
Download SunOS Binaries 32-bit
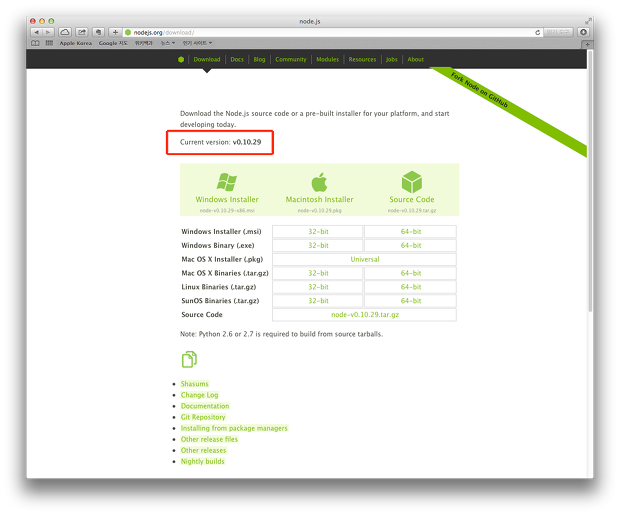tap(318, 301)
